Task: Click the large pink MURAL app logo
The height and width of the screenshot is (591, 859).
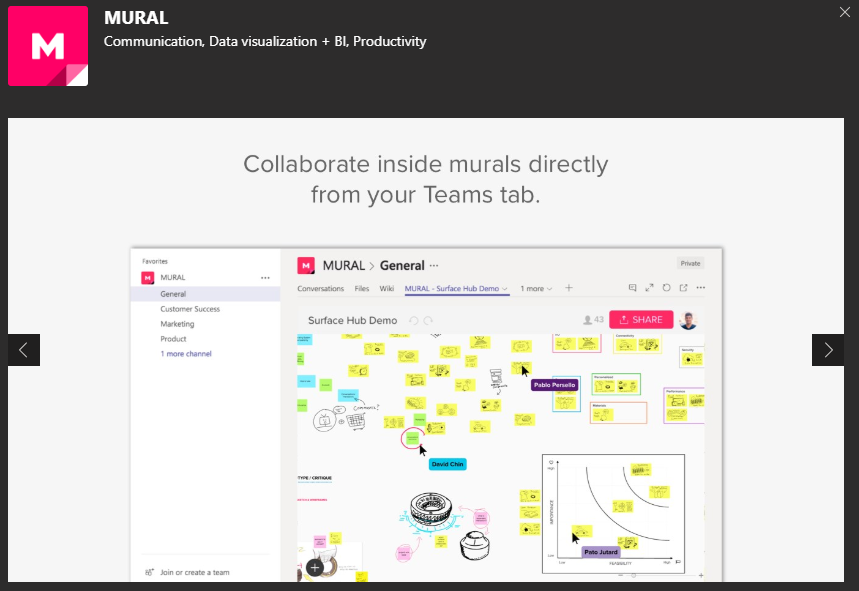Action: (x=48, y=46)
